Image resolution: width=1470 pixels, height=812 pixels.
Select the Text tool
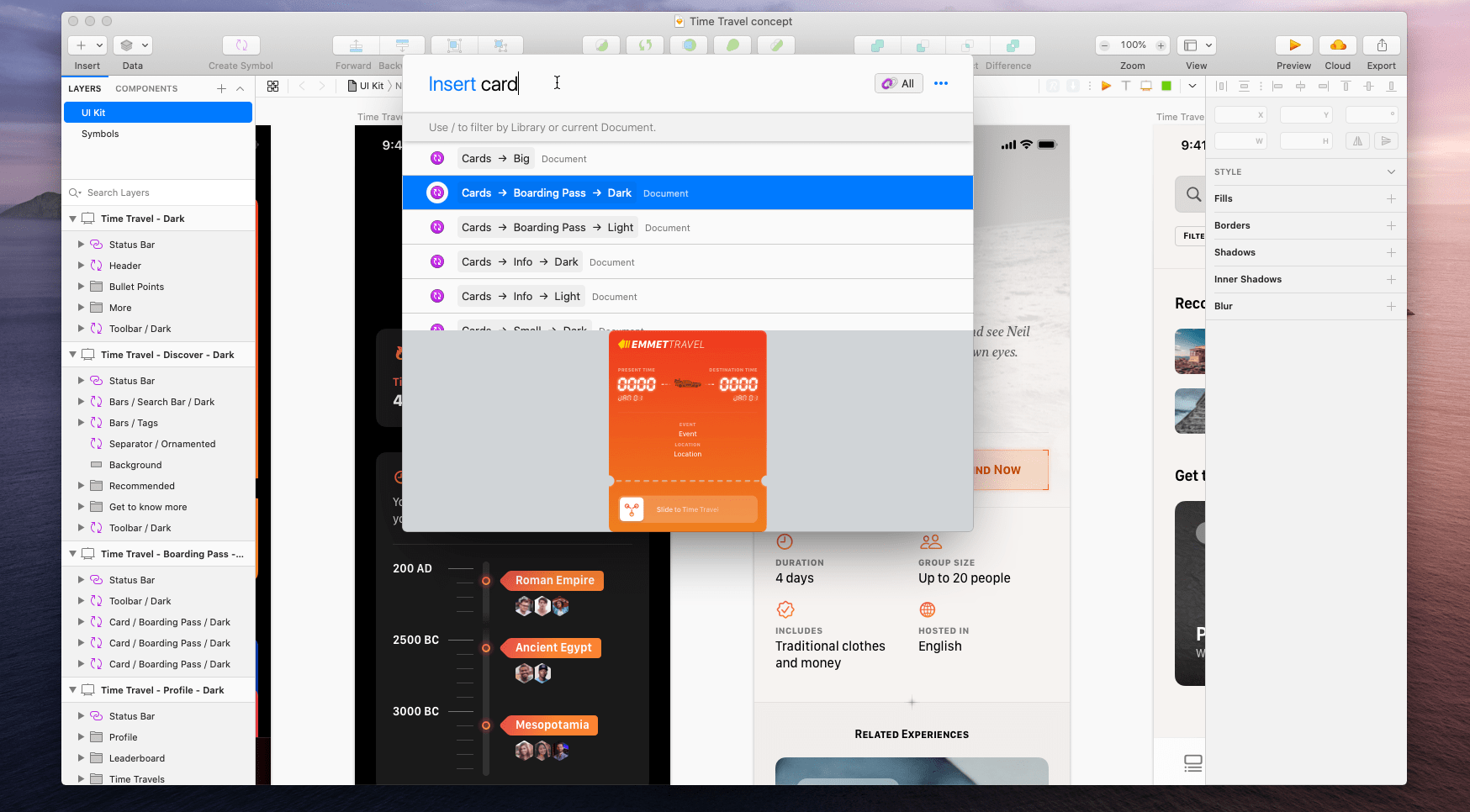pyautogui.click(x=1125, y=86)
